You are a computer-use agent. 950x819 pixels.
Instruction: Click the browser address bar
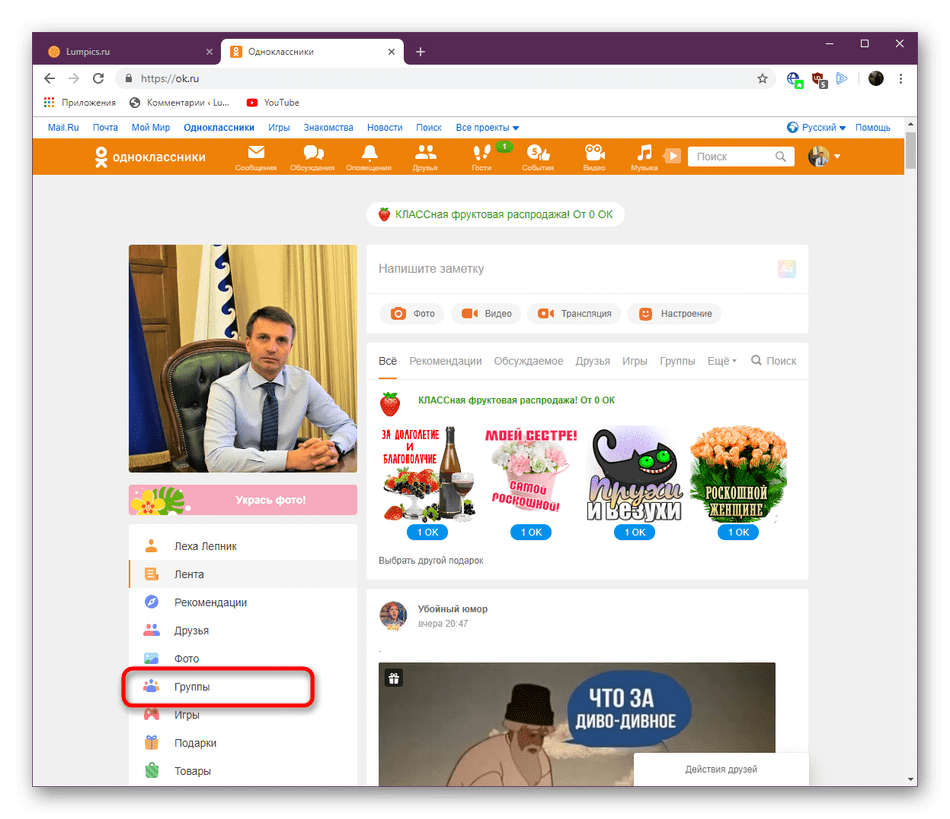click(x=445, y=78)
